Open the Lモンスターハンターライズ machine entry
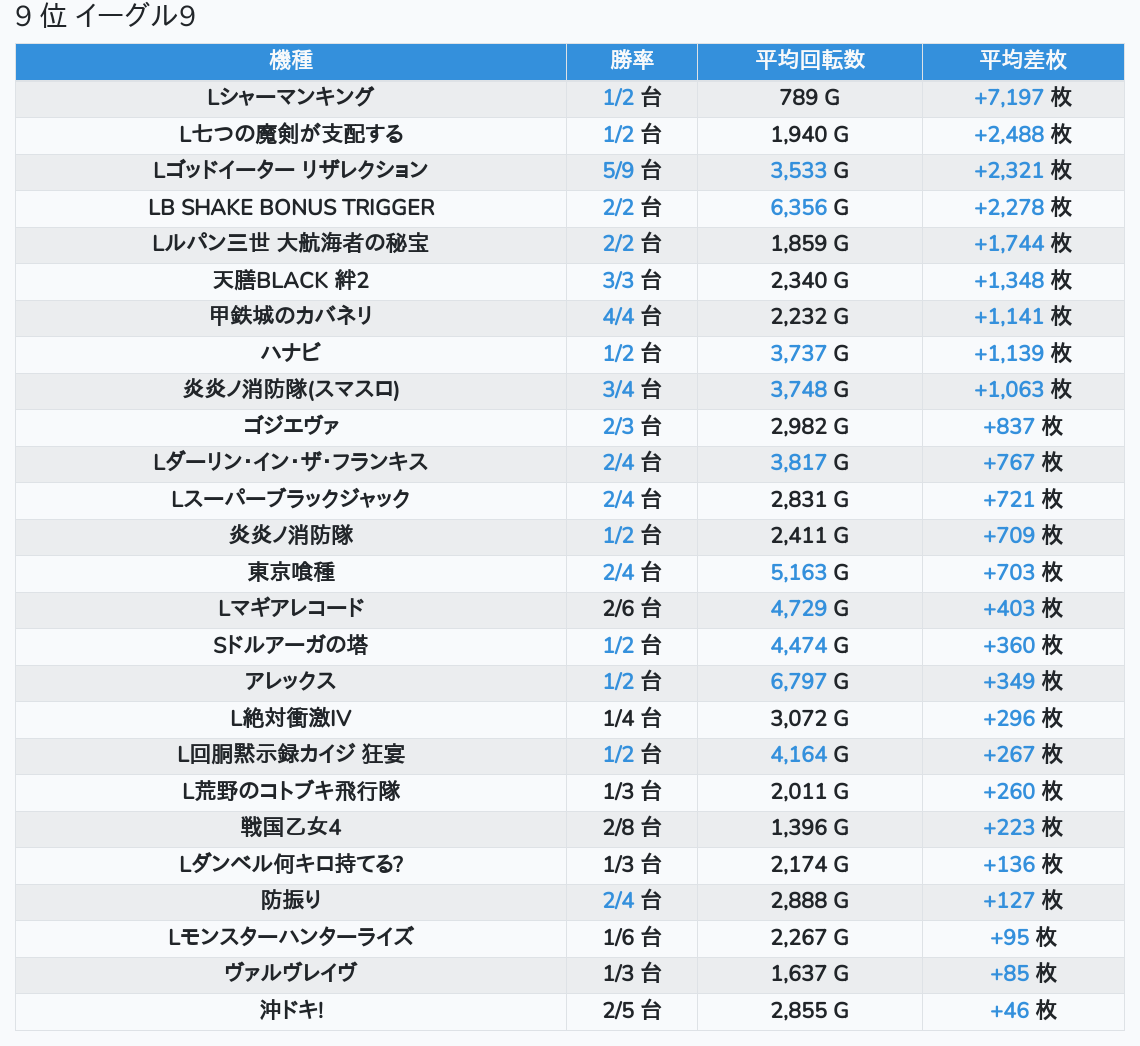Screen dimensions: 1140x1046 [291, 937]
